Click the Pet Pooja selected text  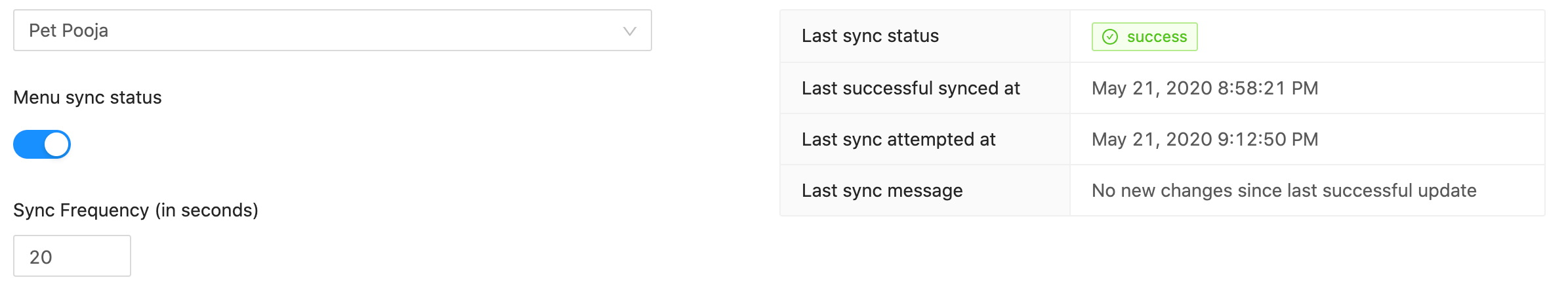[x=69, y=30]
